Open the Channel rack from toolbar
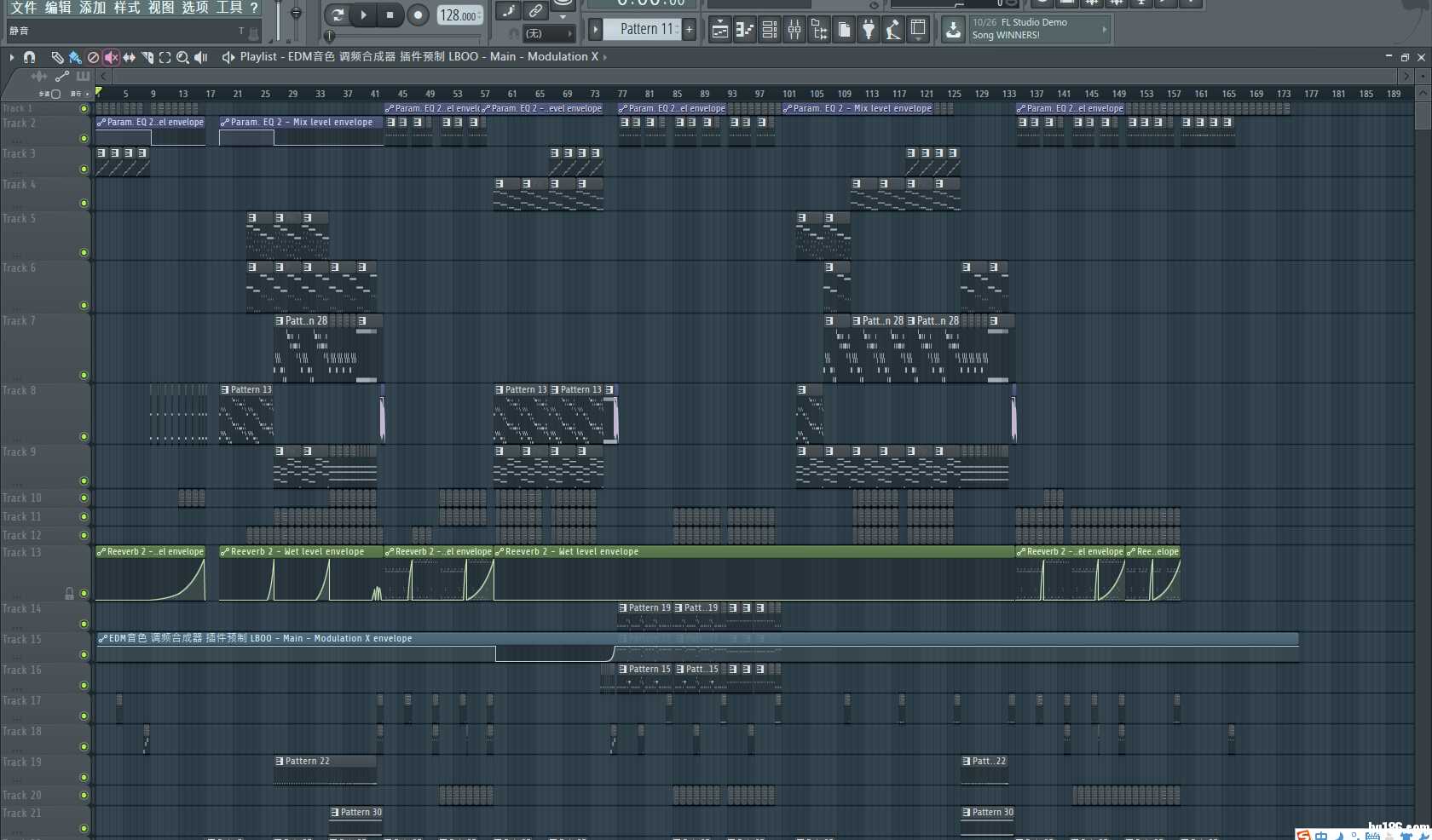1432x840 pixels. (769, 31)
